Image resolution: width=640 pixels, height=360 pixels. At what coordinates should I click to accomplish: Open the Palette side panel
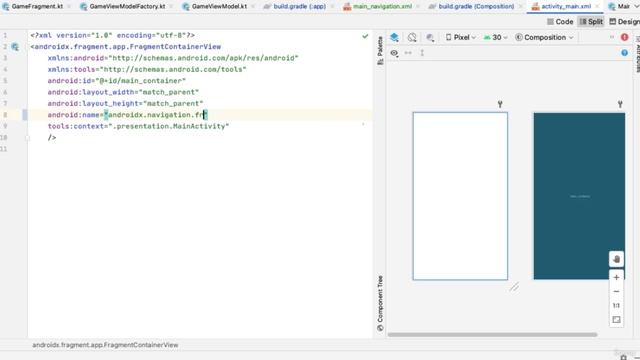click(x=380, y=51)
